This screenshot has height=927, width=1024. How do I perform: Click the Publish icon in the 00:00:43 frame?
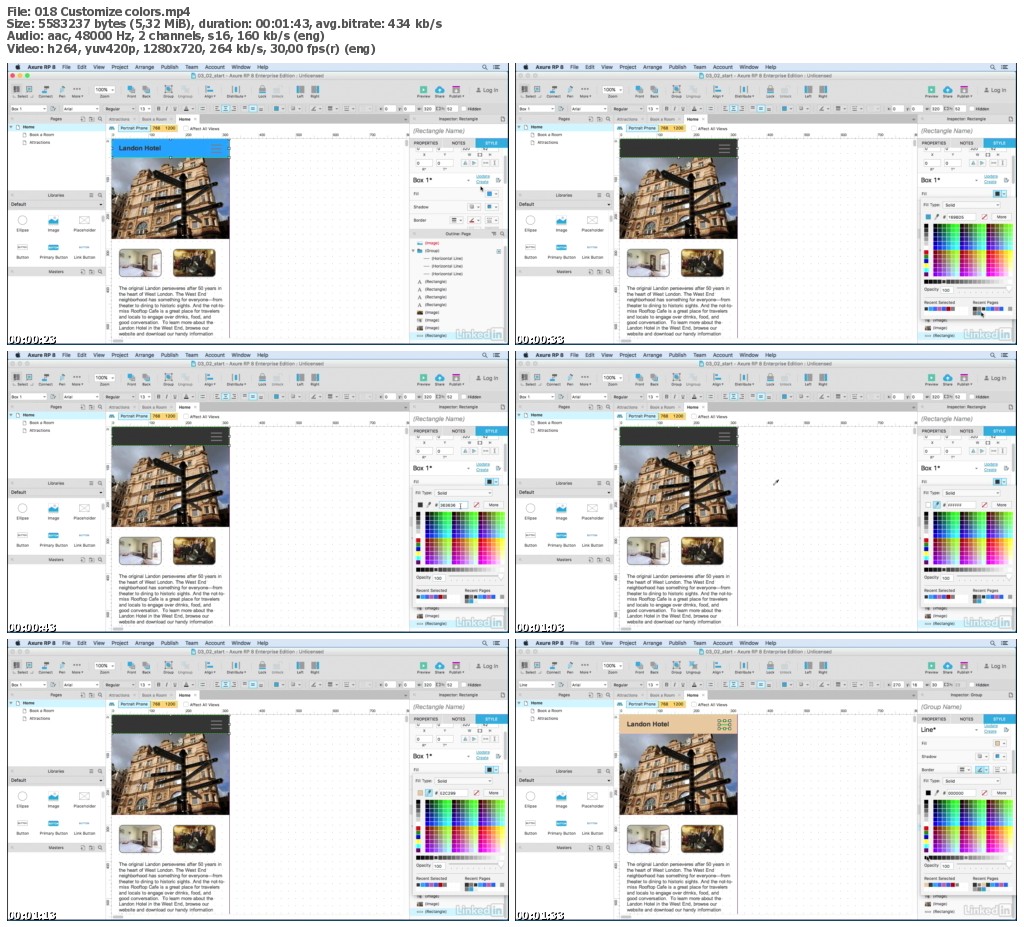point(456,378)
